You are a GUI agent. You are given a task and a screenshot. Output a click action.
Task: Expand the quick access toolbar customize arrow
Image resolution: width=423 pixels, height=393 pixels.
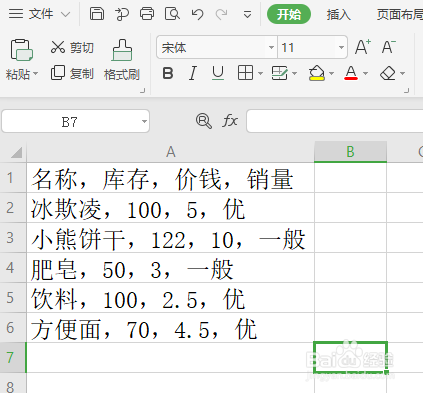click(x=247, y=15)
